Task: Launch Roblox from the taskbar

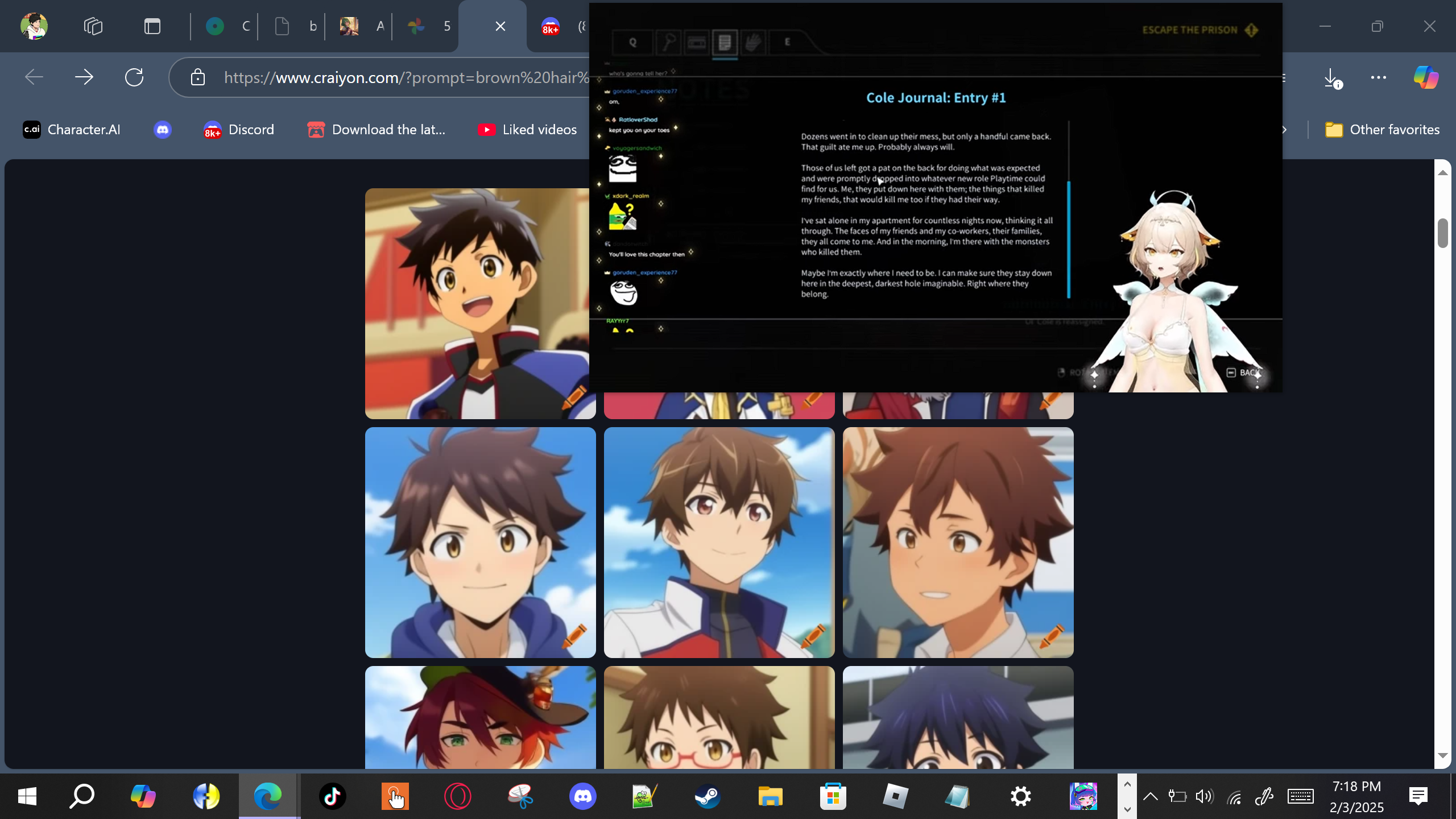Action: (896, 796)
